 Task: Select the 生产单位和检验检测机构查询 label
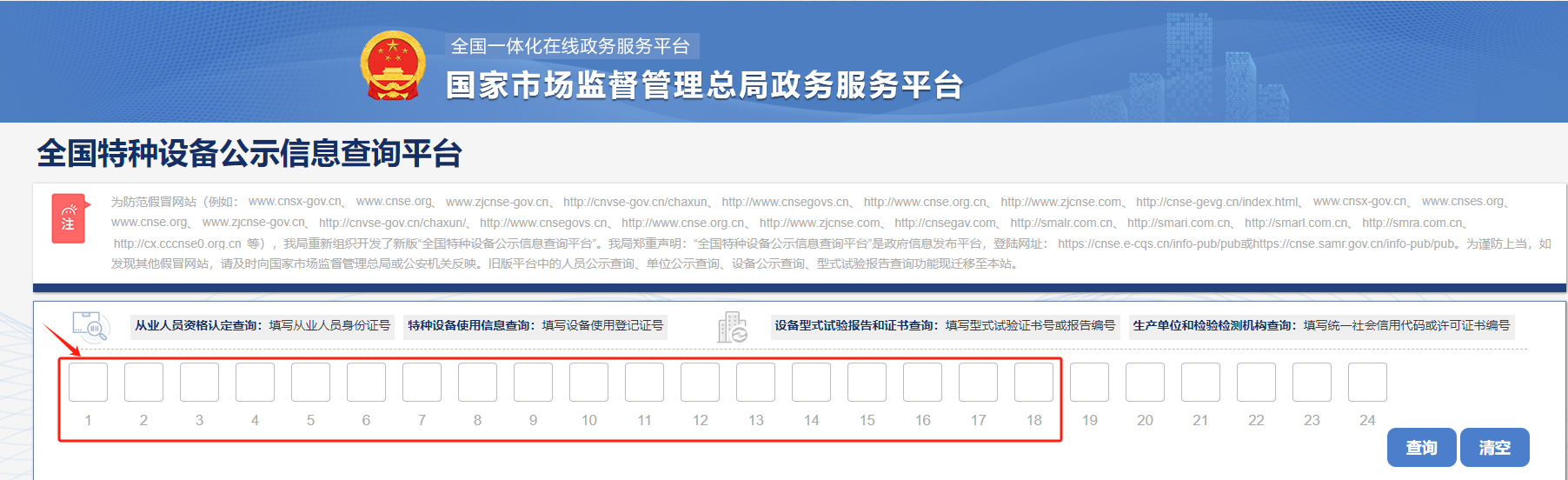coord(1213,325)
